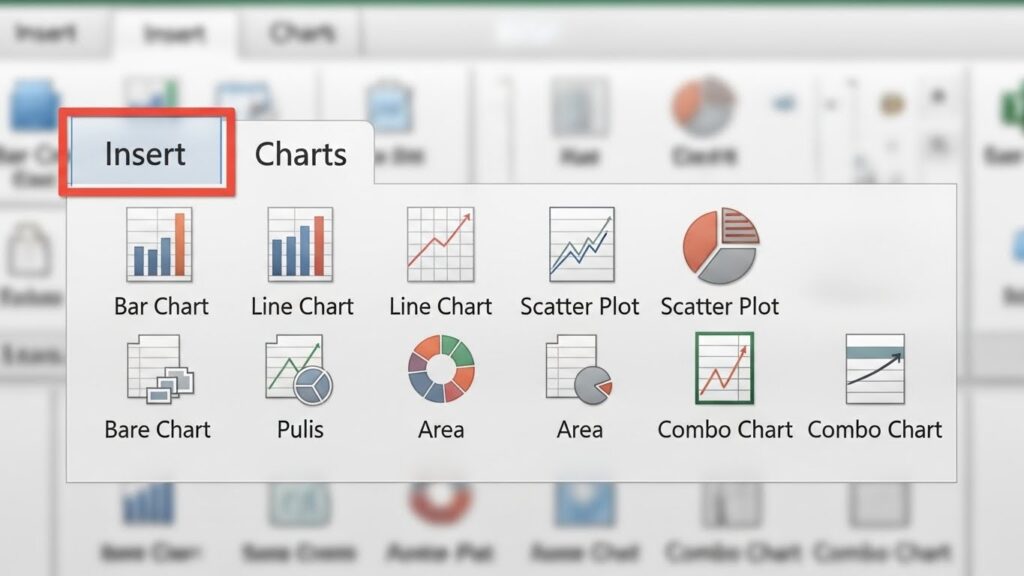Select the Bar Chart icon
The width and height of the screenshot is (1024, 576).
159,245
